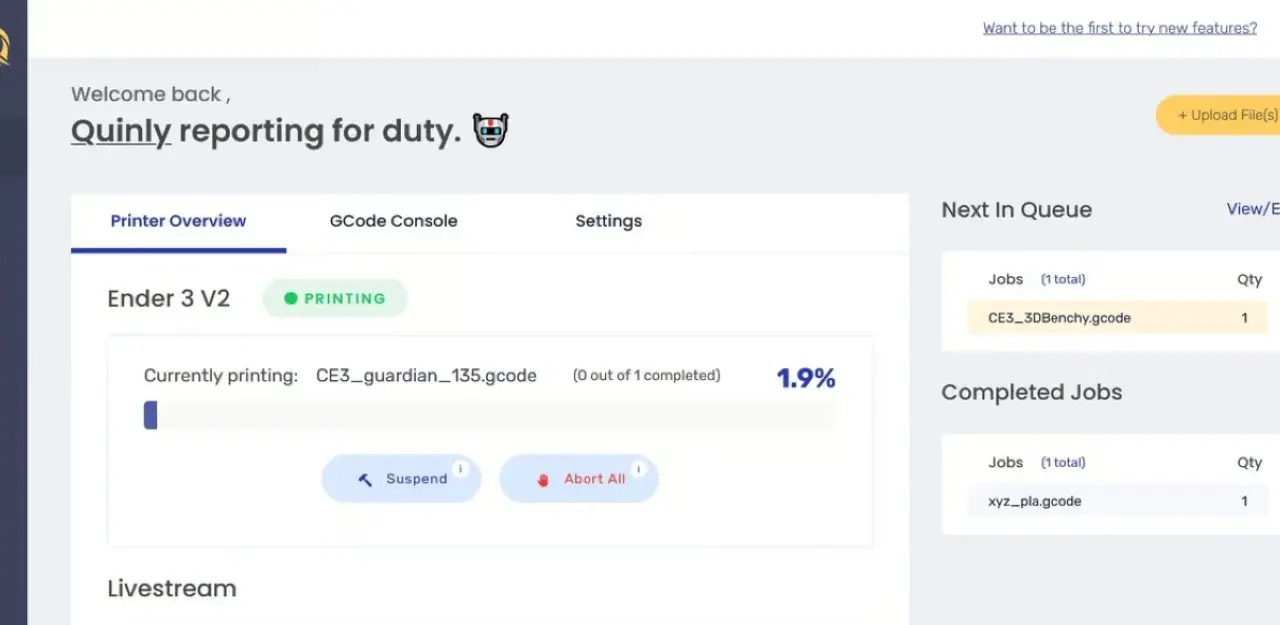
Task: Select the Printer Overview tab
Action: click(178, 221)
